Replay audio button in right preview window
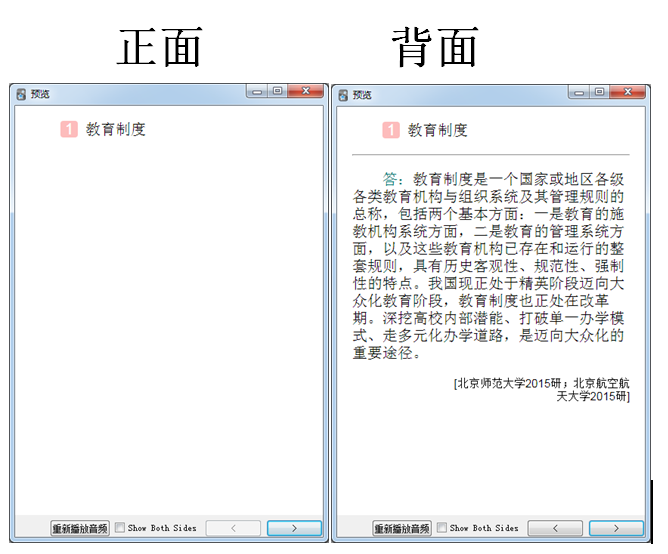The height and width of the screenshot is (554, 668). tap(402, 528)
